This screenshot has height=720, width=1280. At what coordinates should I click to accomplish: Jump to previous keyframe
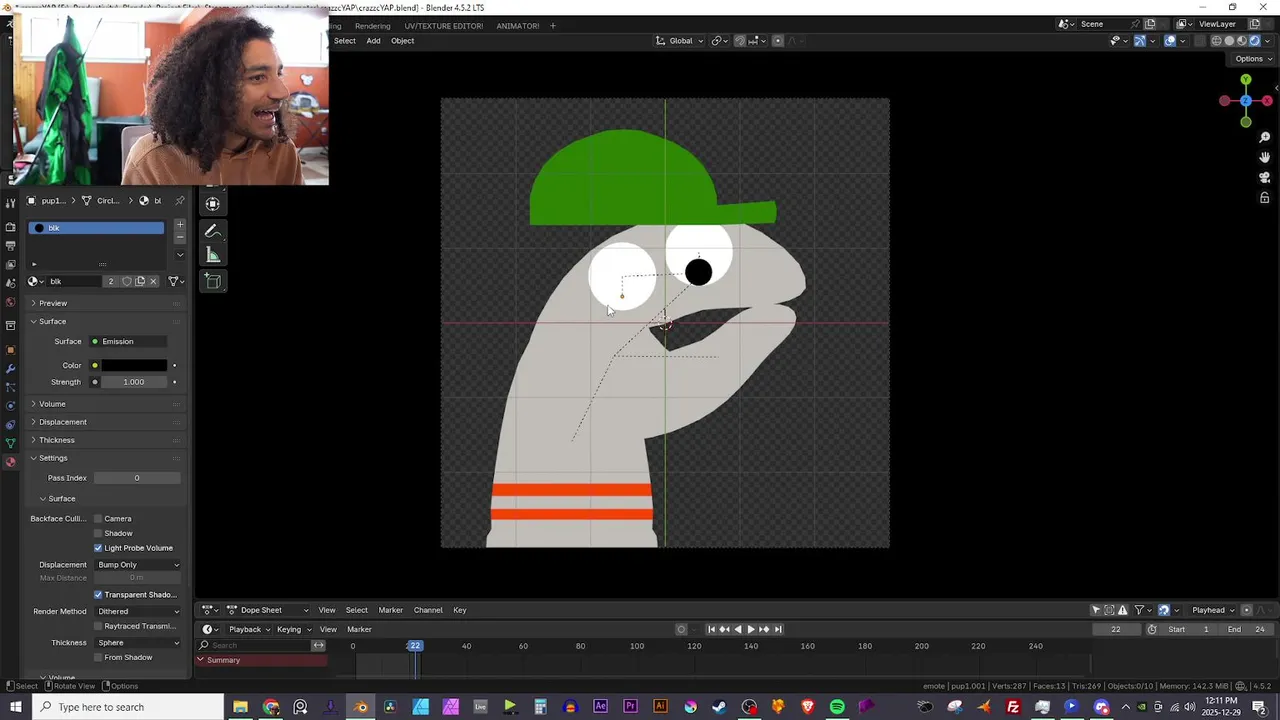click(725, 629)
